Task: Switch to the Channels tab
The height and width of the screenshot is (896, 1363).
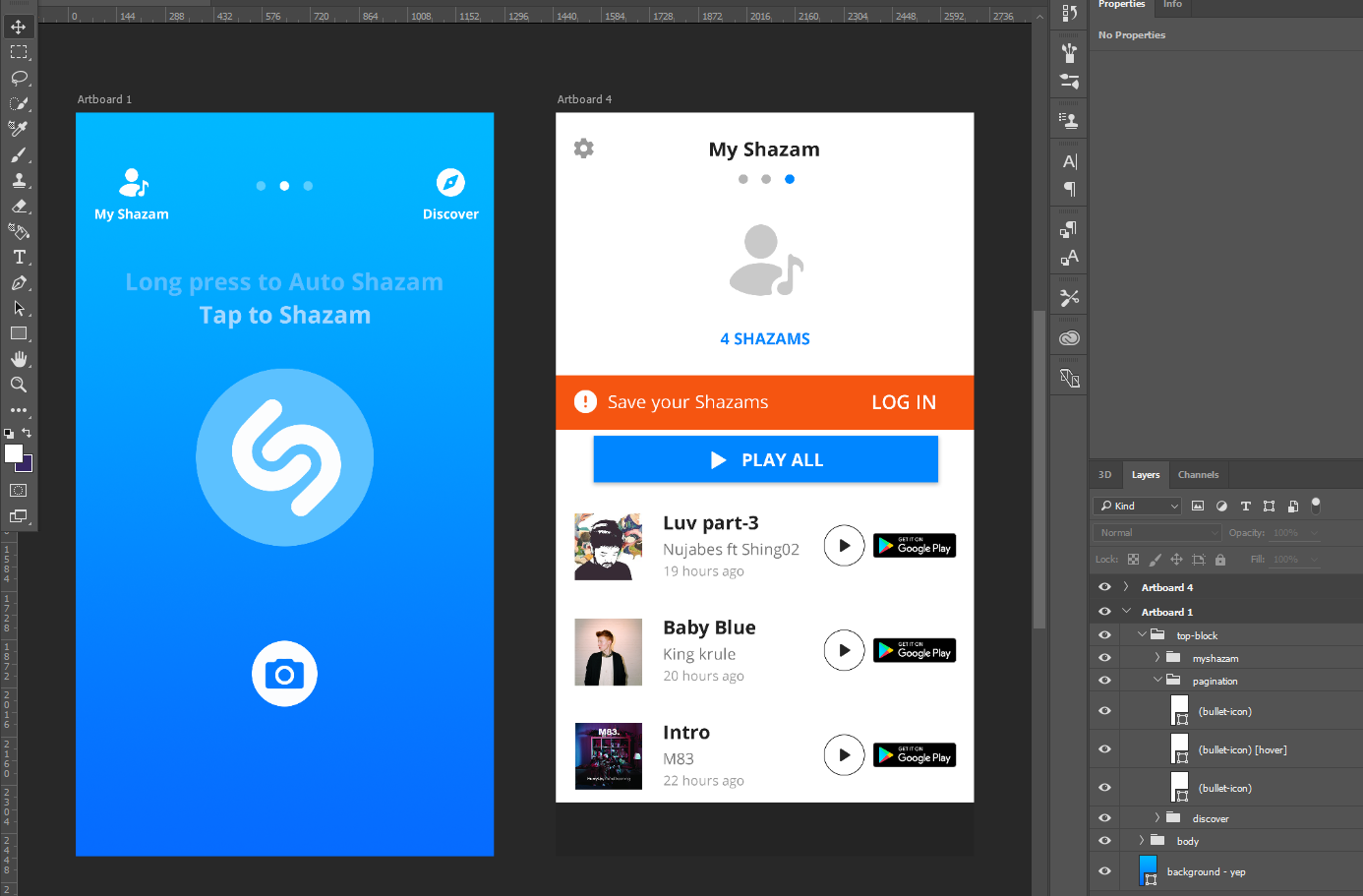Action: (1198, 475)
